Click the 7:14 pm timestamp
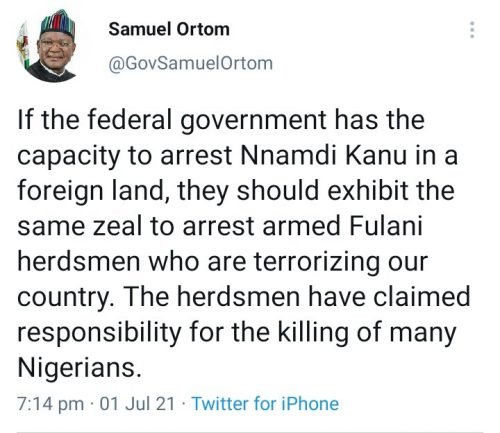The image size is (500, 433). coord(50,404)
